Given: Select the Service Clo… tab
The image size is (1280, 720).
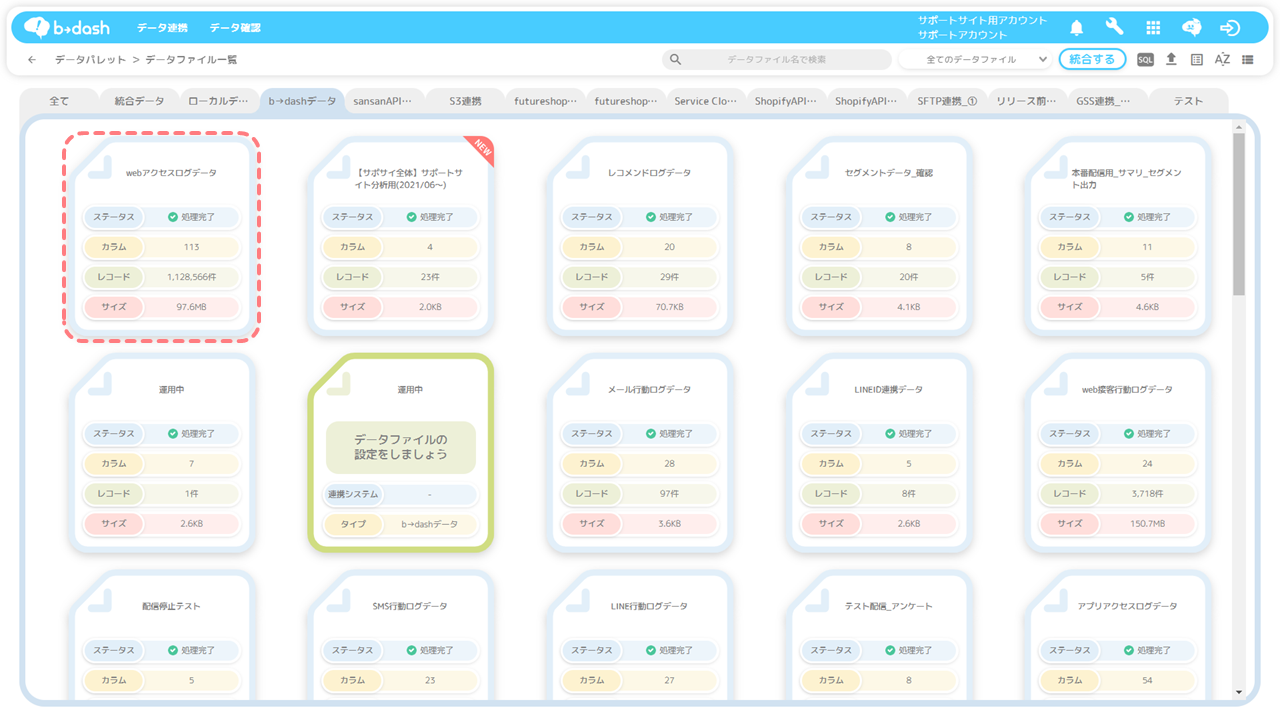Looking at the screenshot, I should [705, 101].
